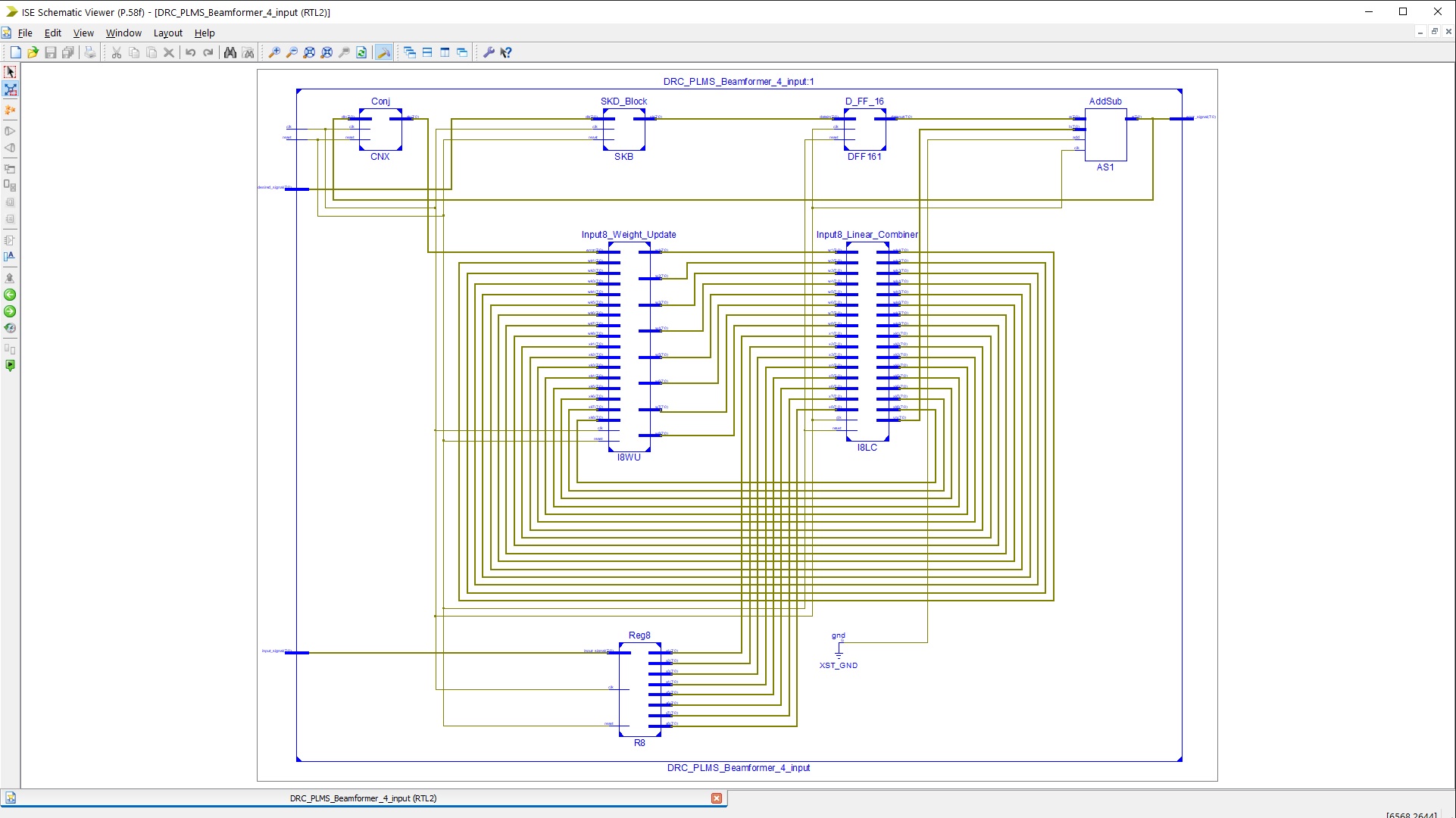Viewport: 1456px width, 818px height.
Task: Open the View menu
Action: [x=83, y=33]
